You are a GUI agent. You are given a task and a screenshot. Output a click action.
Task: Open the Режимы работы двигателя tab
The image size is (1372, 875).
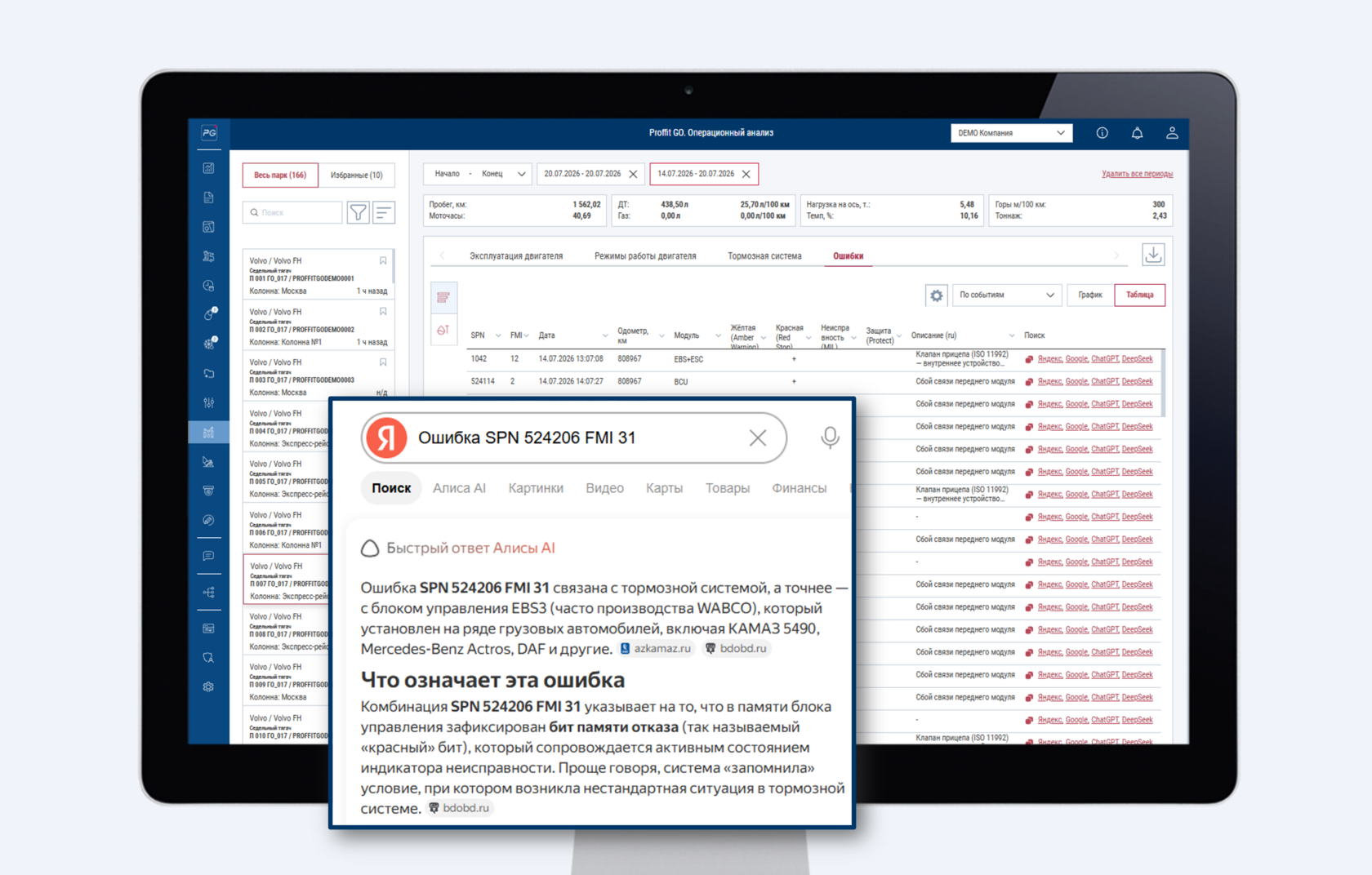pos(645,256)
